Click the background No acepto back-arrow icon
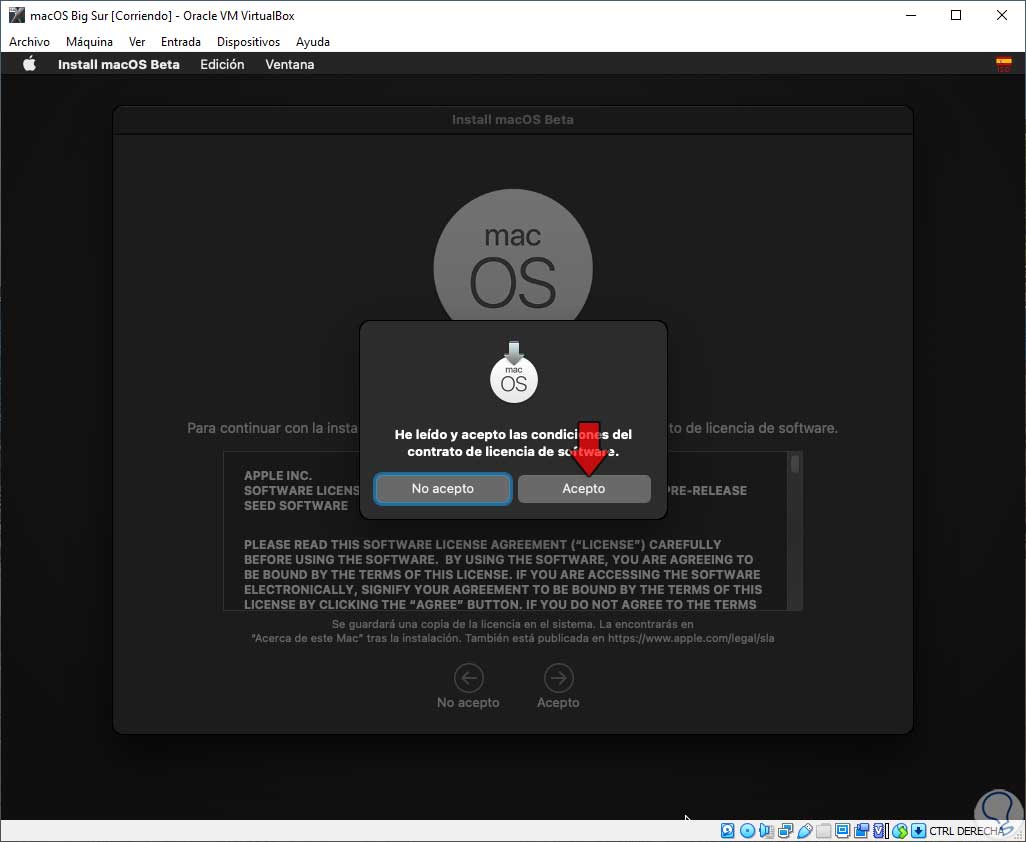 pyautogui.click(x=469, y=678)
